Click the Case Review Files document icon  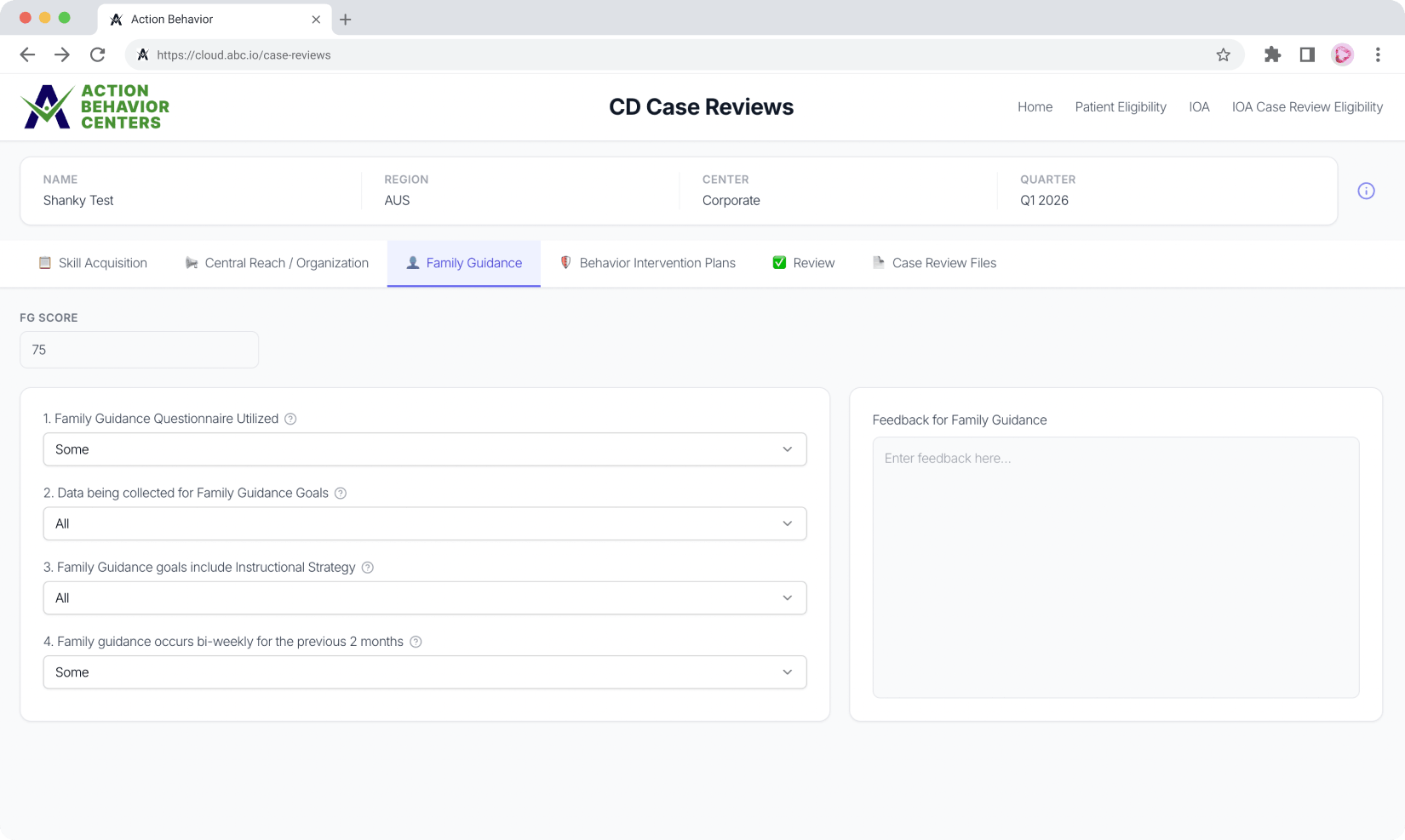(x=879, y=262)
